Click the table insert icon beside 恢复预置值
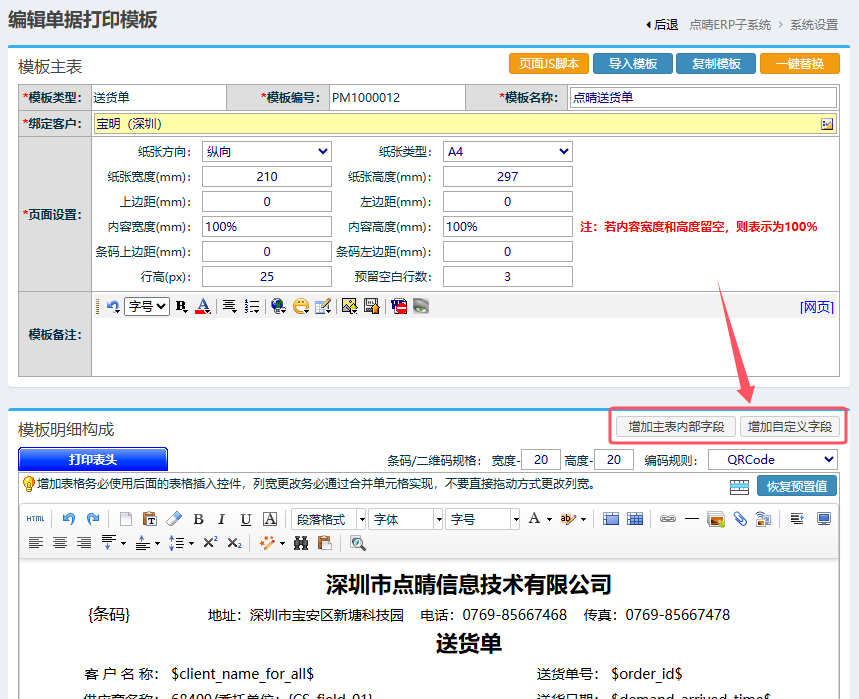Image resolution: width=859 pixels, height=699 pixels. pyautogui.click(x=739, y=487)
